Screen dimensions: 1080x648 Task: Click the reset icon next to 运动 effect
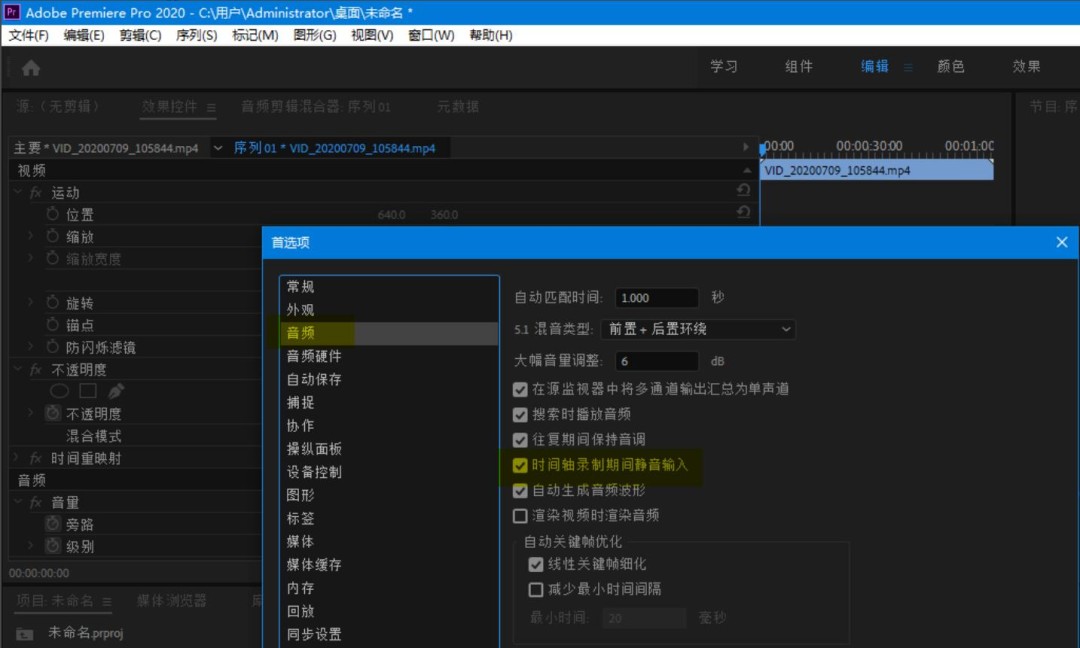(744, 191)
